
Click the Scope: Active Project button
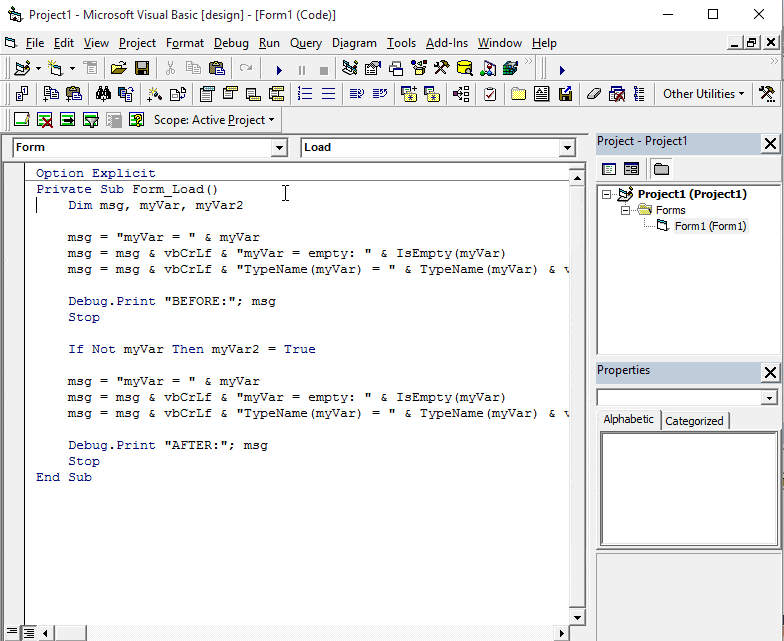point(213,120)
